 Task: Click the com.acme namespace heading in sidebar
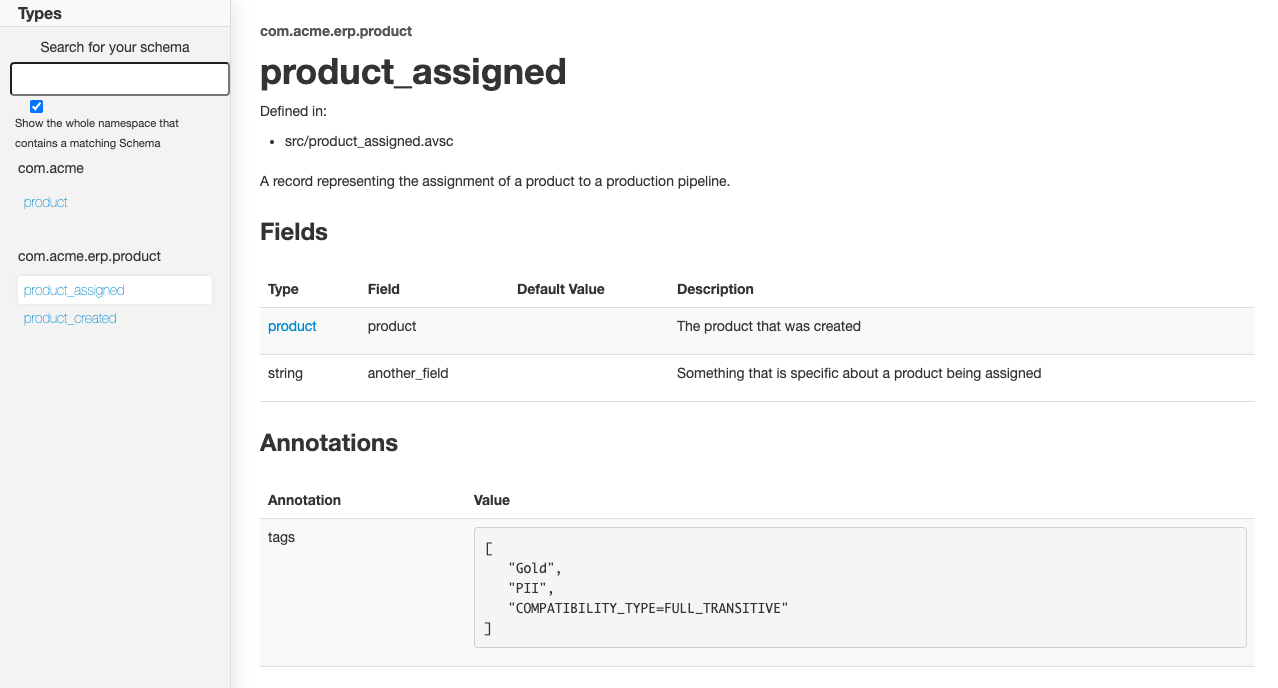[x=51, y=168]
